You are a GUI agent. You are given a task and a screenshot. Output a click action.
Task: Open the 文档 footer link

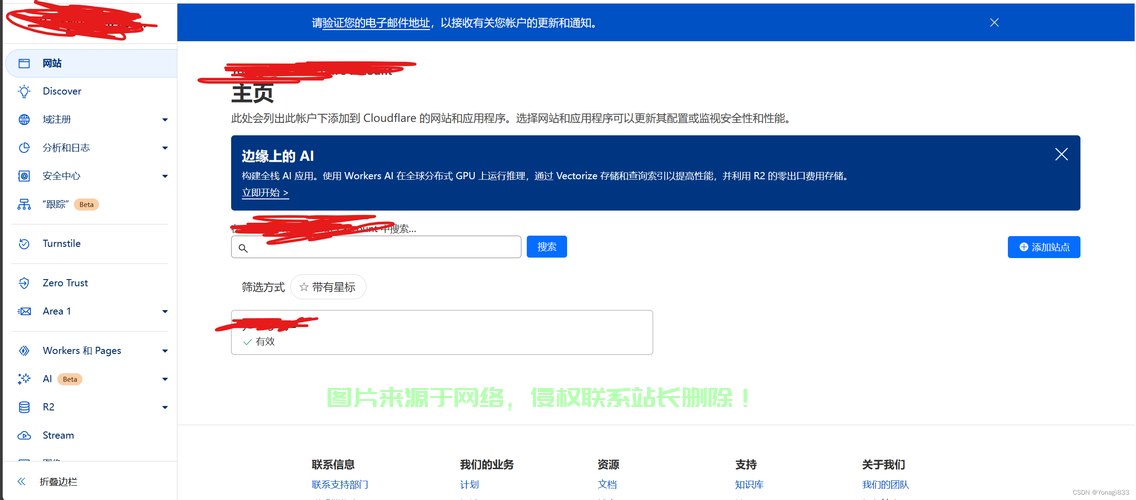[607, 484]
